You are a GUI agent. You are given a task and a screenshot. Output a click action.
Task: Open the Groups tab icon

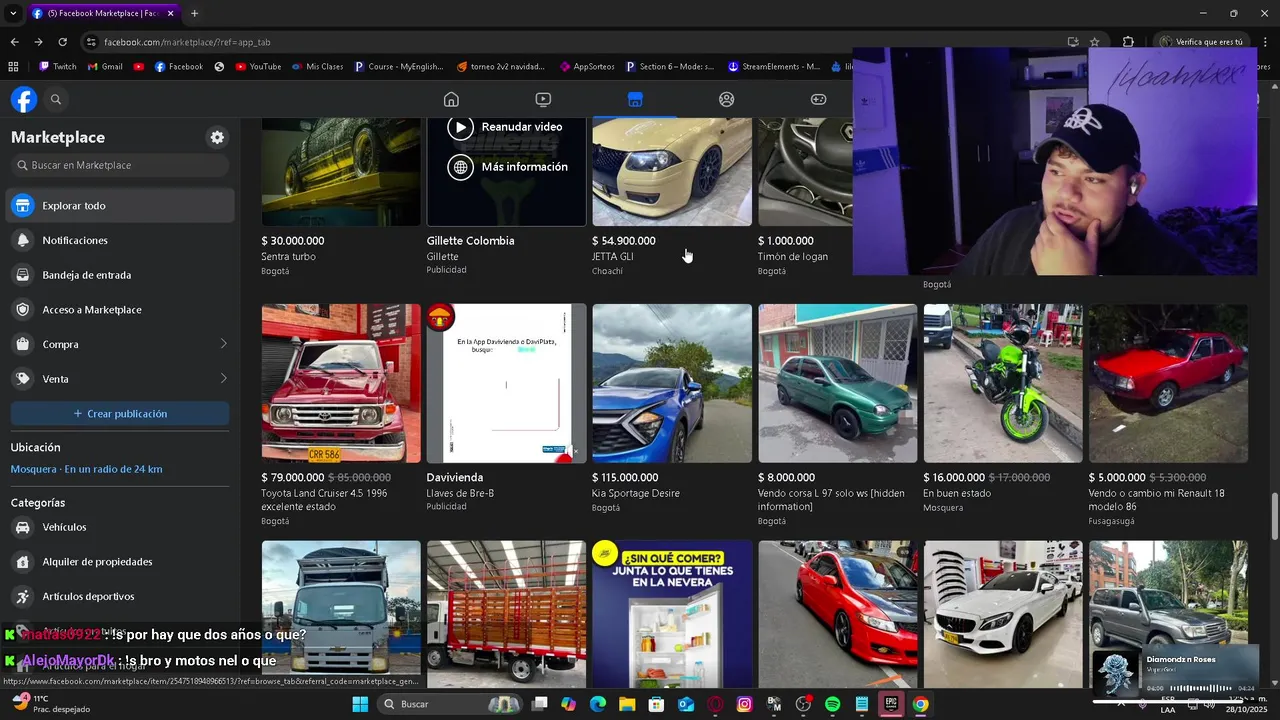coord(727,99)
